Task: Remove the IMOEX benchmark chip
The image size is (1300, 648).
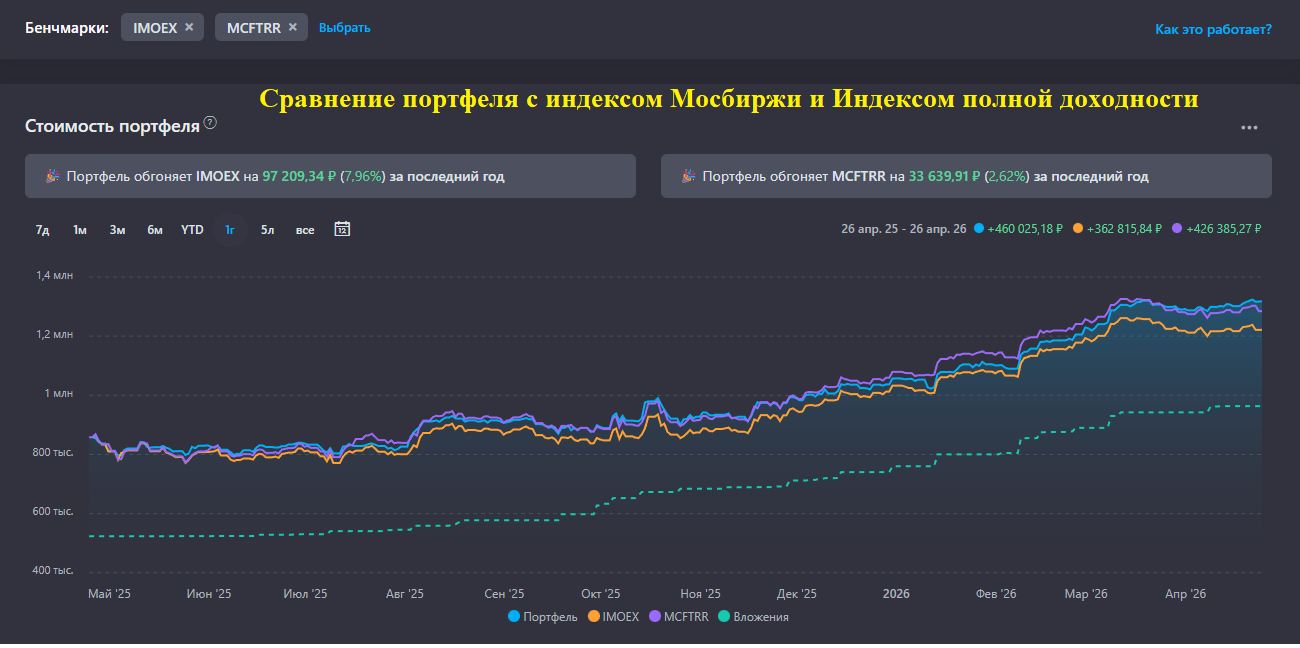Action: [188, 28]
